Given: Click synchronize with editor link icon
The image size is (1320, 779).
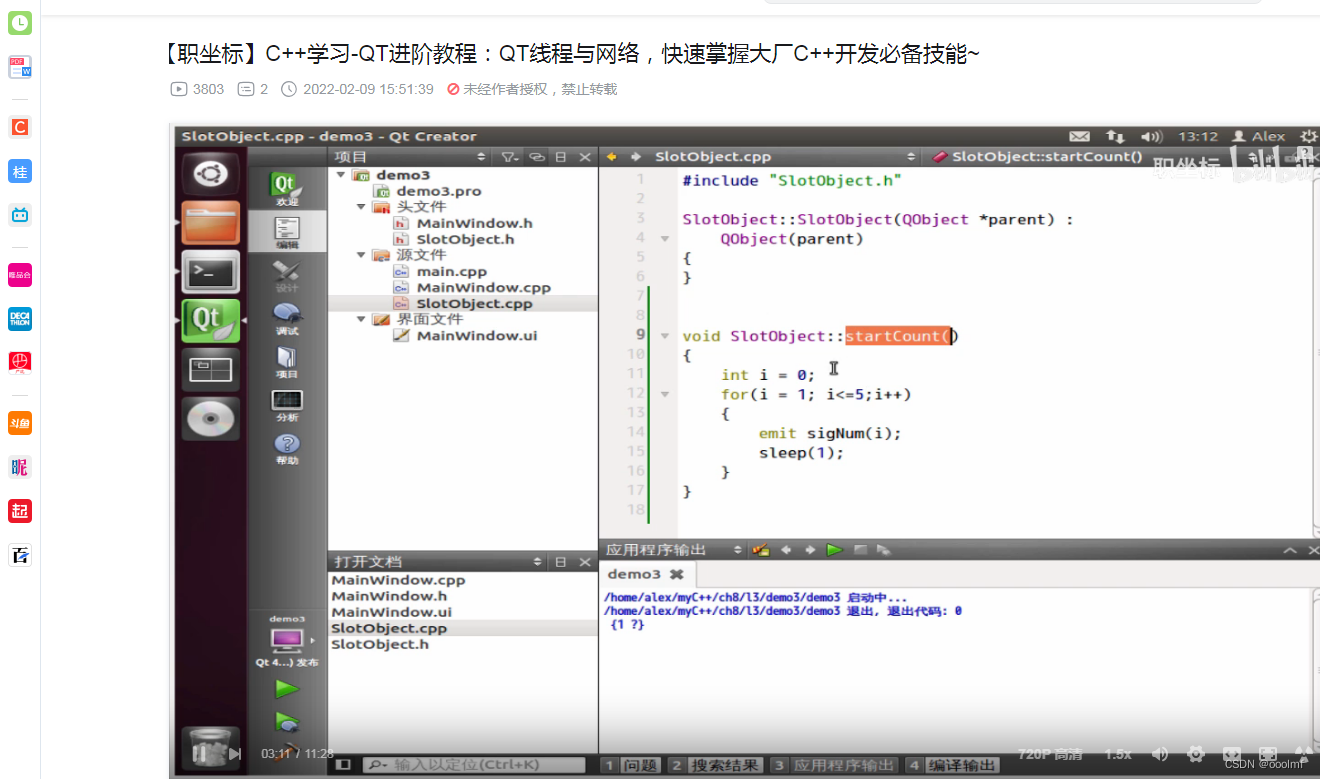Looking at the screenshot, I should pos(537,157).
